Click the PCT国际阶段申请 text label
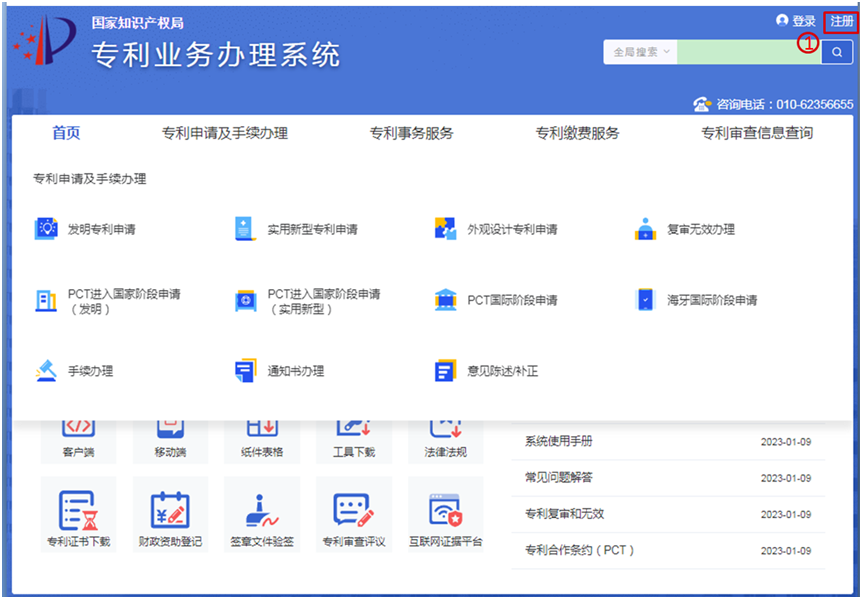The width and height of the screenshot is (862, 599). pyautogui.click(x=512, y=300)
